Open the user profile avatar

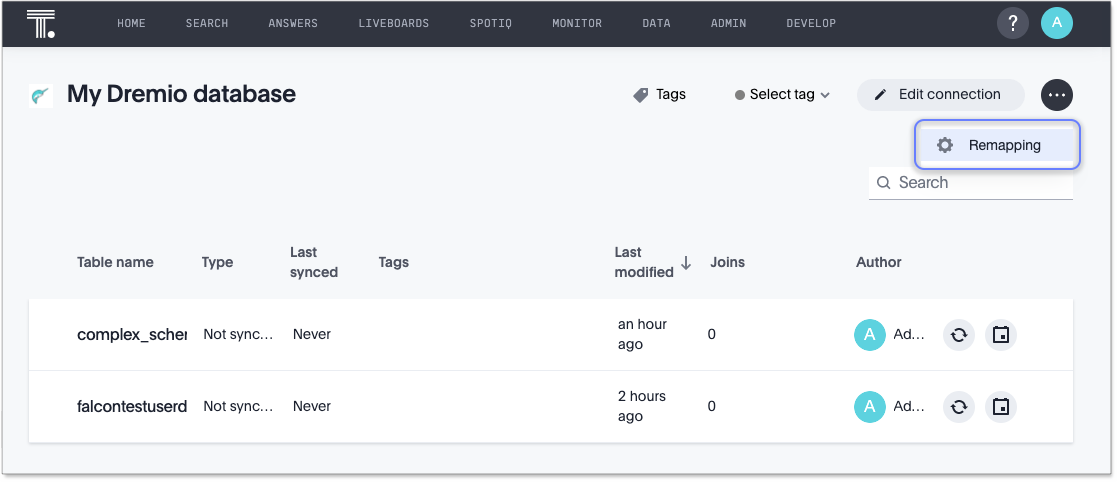pos(1056,24)
